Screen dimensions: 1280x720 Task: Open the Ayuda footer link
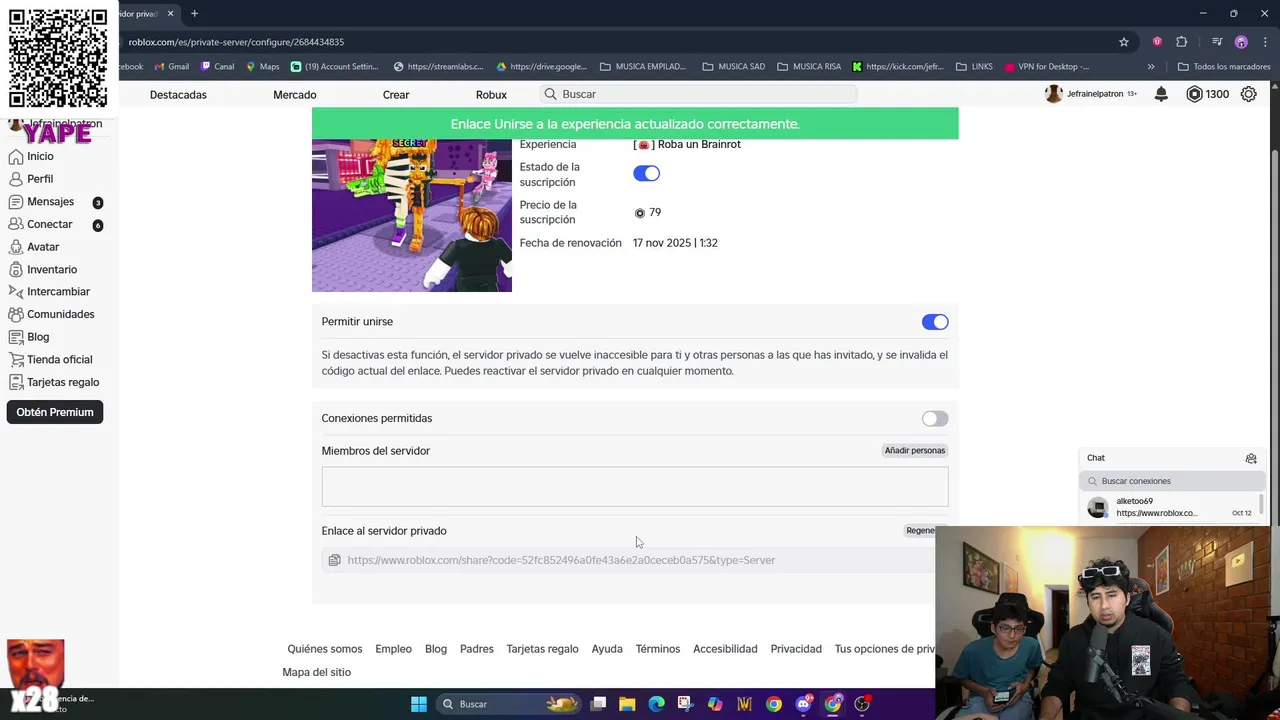coord(607,649)
